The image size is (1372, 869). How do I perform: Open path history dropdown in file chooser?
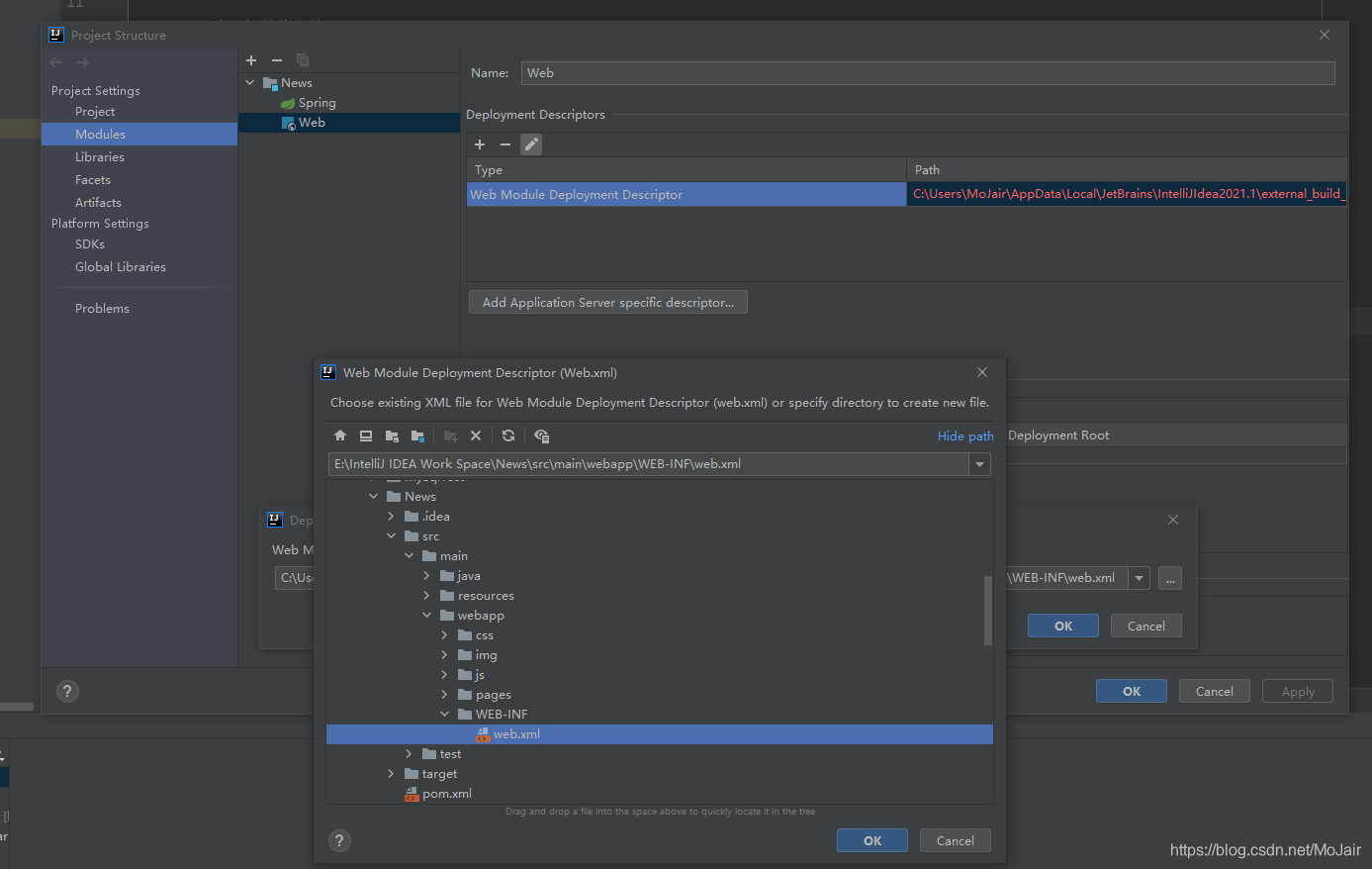[x=979, y=464]
